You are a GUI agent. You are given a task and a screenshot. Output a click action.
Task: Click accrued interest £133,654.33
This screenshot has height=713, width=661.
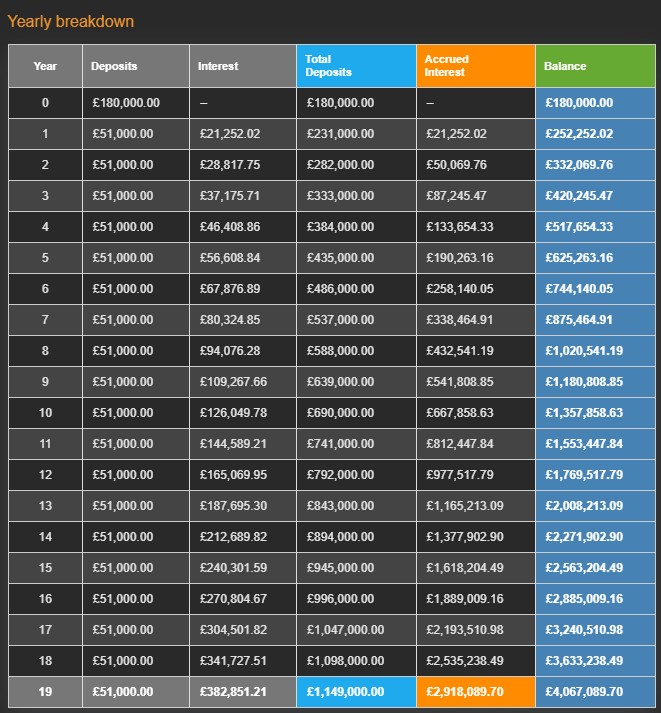tap(460, 226)
